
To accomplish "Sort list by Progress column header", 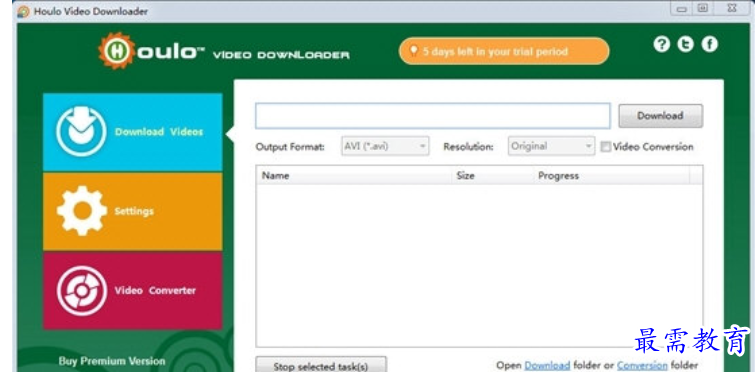I will [x=612, y=176].
